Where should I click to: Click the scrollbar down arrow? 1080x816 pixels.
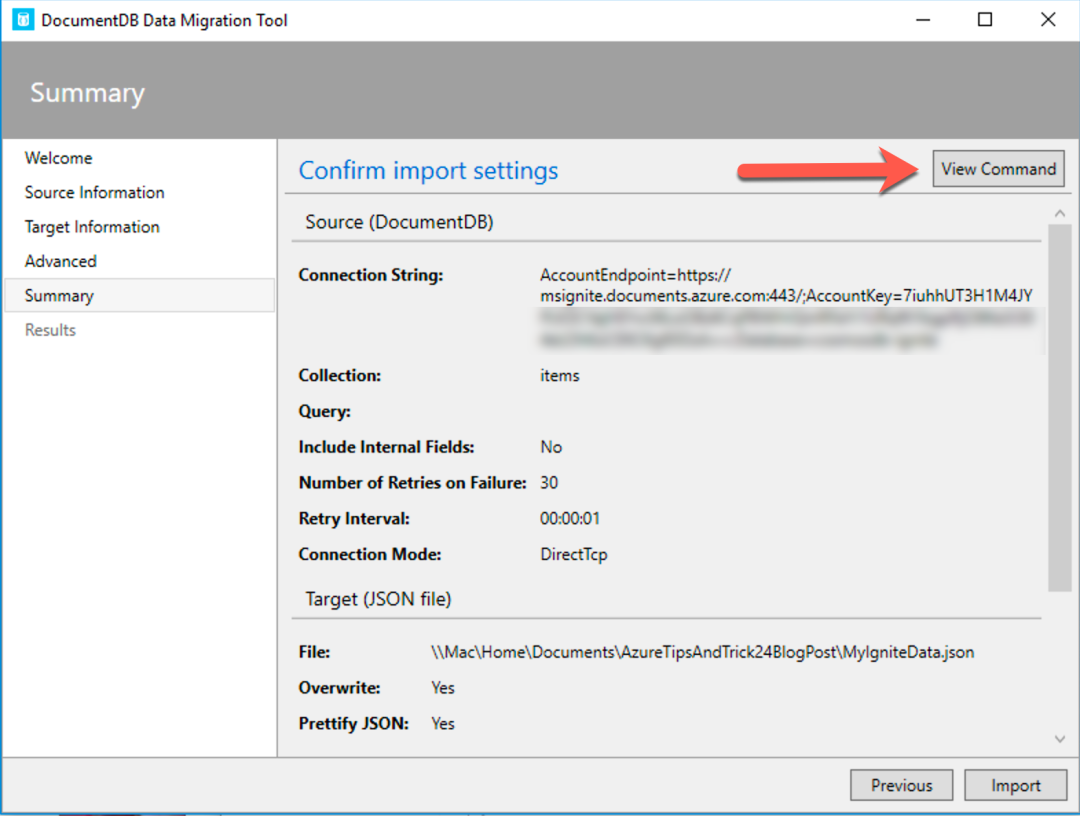coord(1059,739)
